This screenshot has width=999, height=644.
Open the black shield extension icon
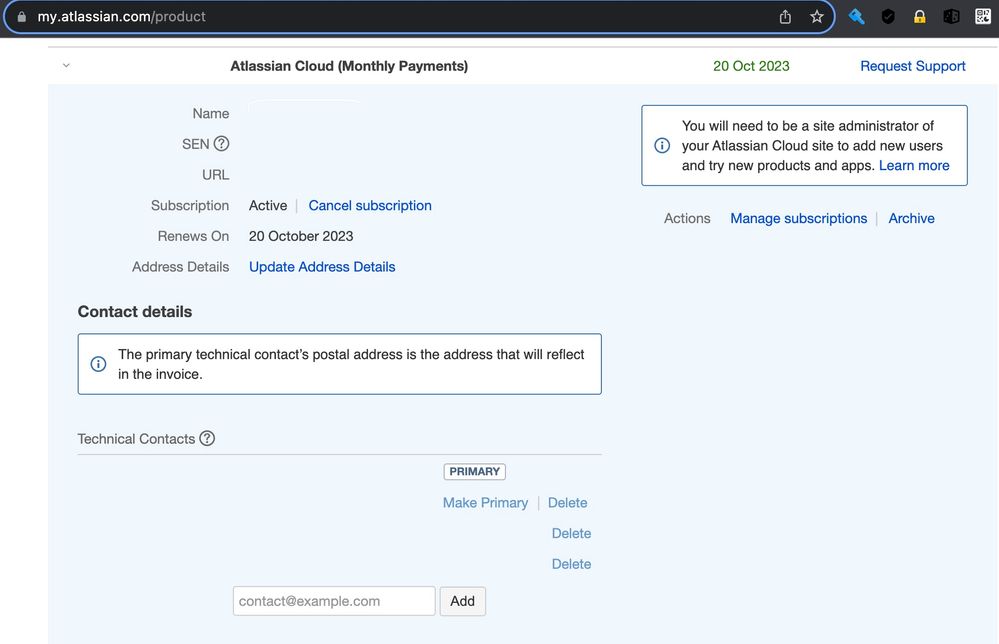tap(888, 17)
